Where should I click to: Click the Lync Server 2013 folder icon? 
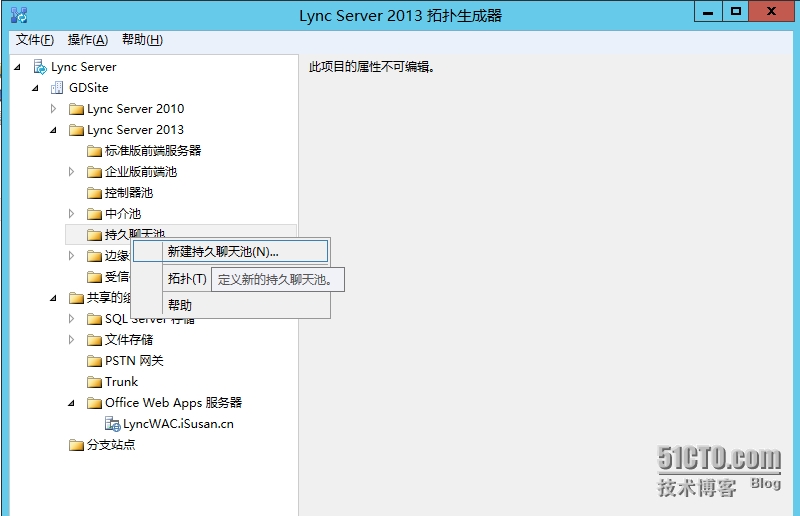76,130
